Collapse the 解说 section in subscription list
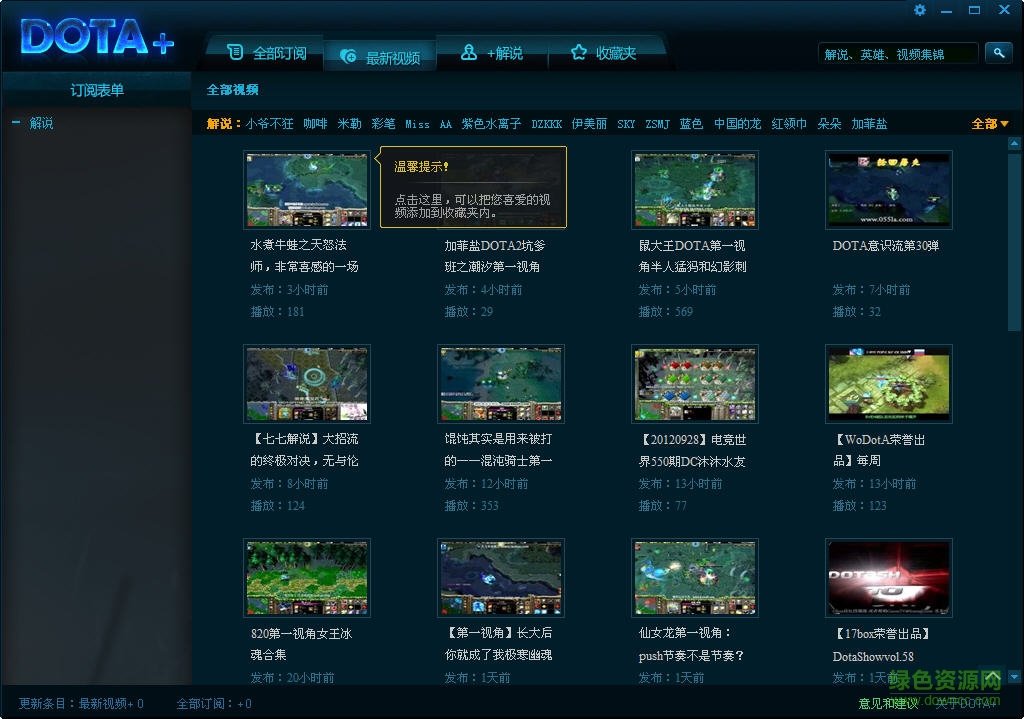The height and width of the screenshot is (719, 1024). click(16, 123)
